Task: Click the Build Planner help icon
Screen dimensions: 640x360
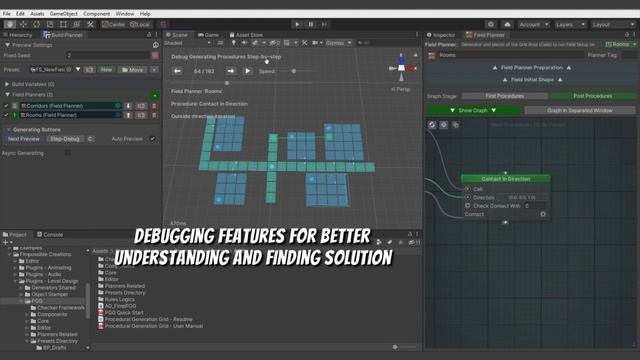Action: 156,45
